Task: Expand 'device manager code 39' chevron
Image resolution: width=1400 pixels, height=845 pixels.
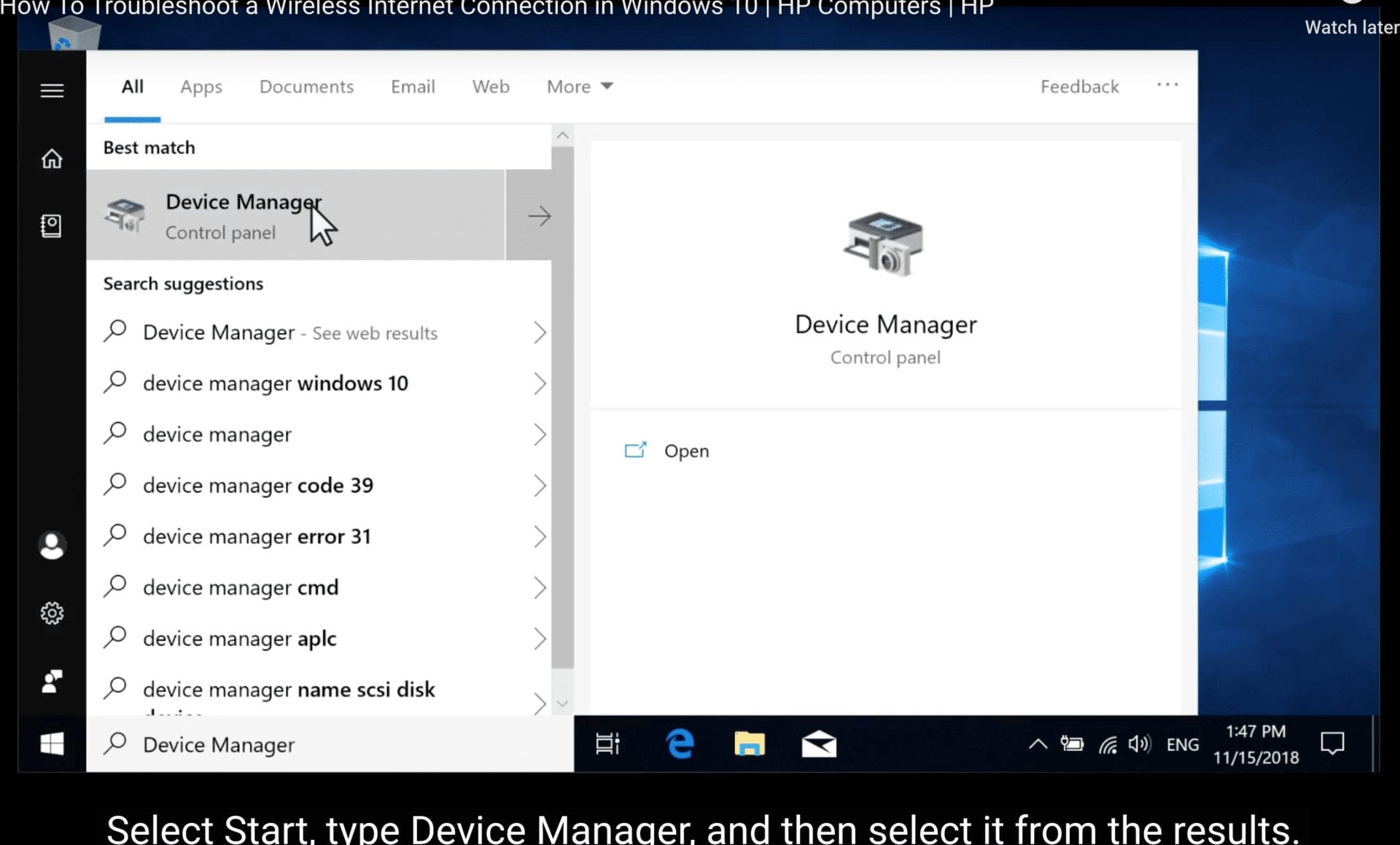Action: [x=540, y=486]
